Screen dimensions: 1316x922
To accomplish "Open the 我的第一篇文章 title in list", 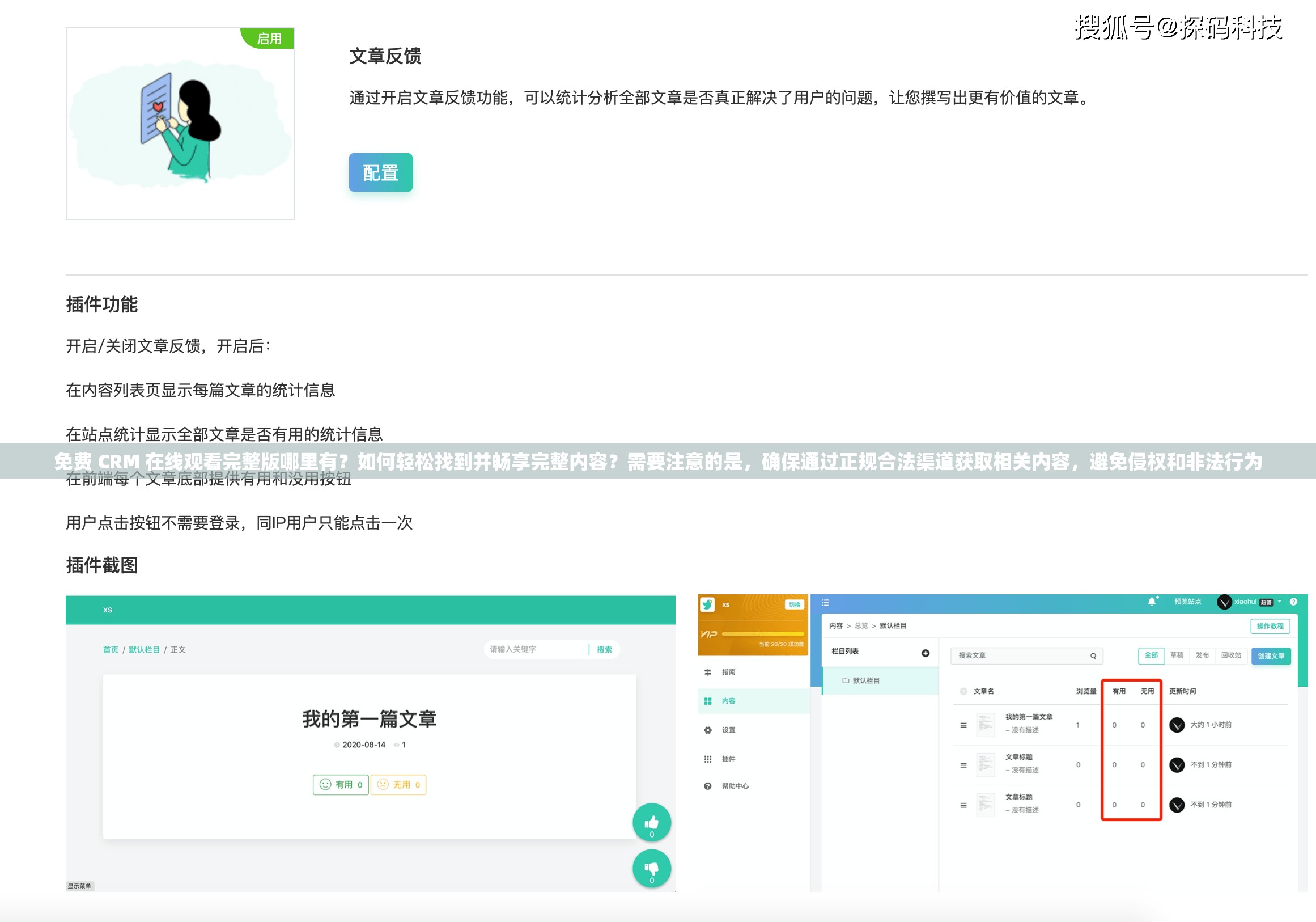I will (1029, 717).
